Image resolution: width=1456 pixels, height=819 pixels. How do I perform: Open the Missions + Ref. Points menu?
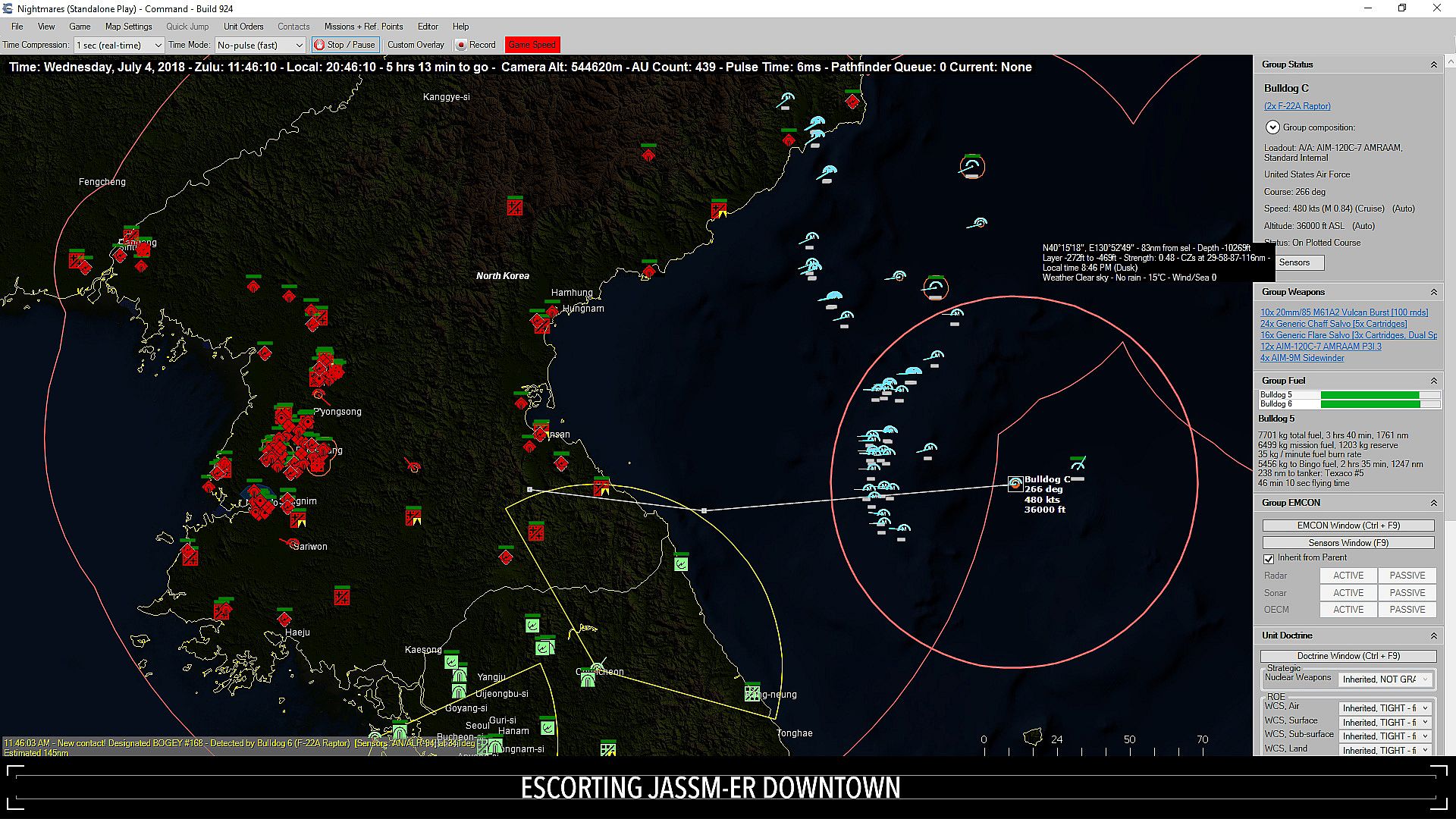[x=363, y=27]
